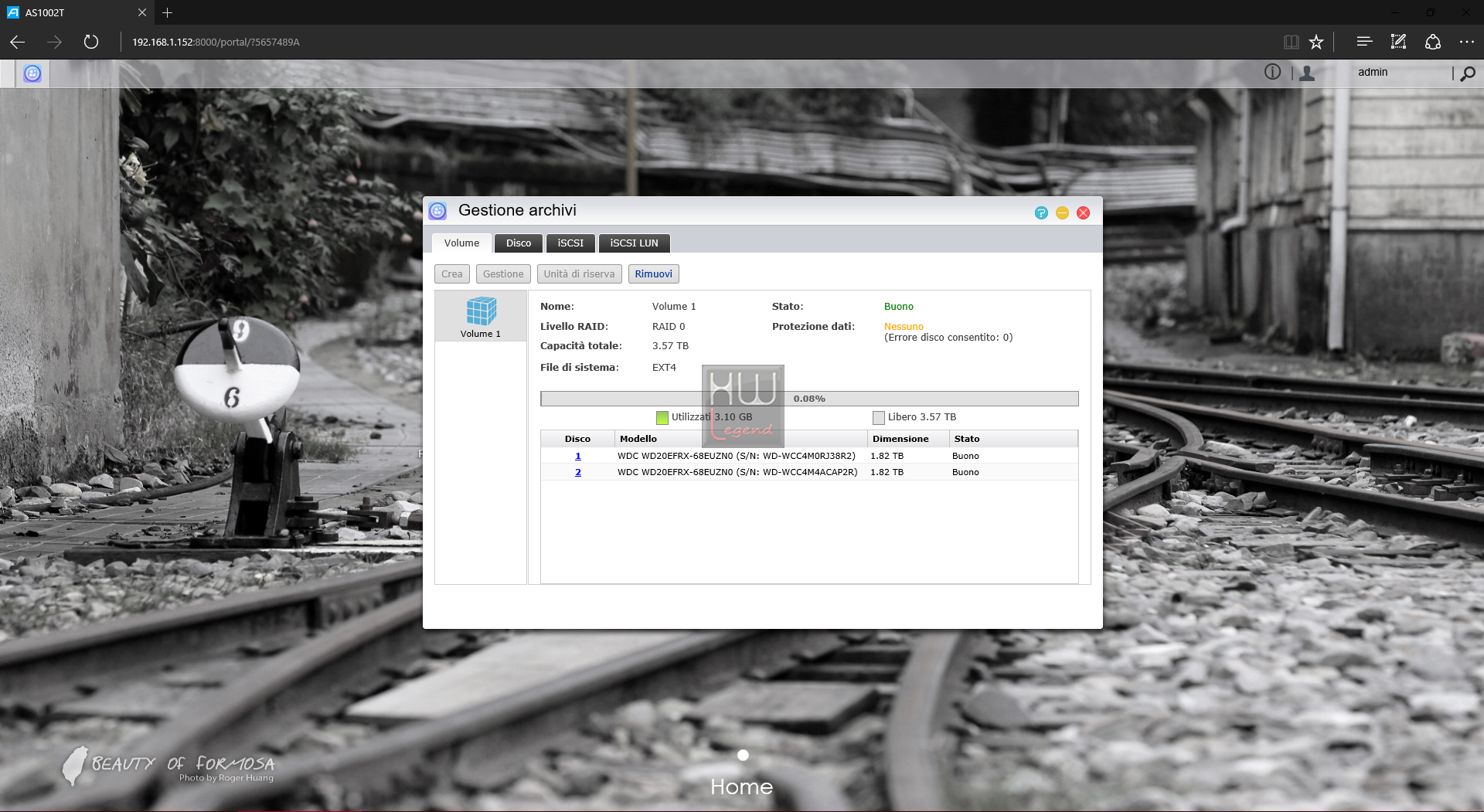Click the Dimensione column header
The width and height of the screenshot is (1484, 812).
pos(908,439)
